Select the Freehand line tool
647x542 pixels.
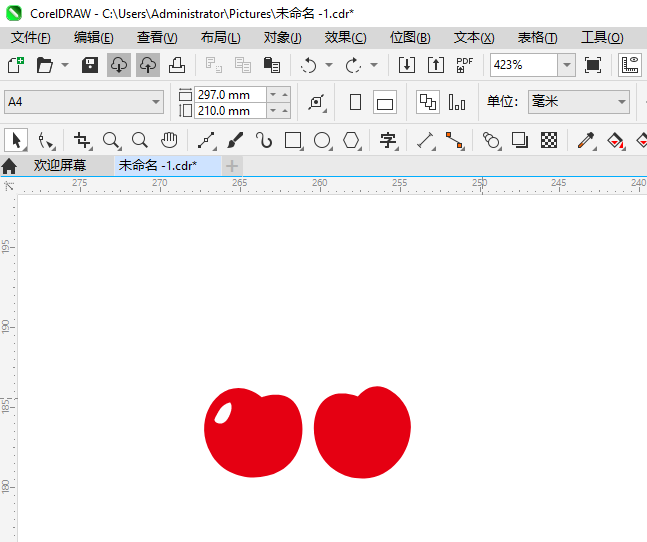[206, 140]
